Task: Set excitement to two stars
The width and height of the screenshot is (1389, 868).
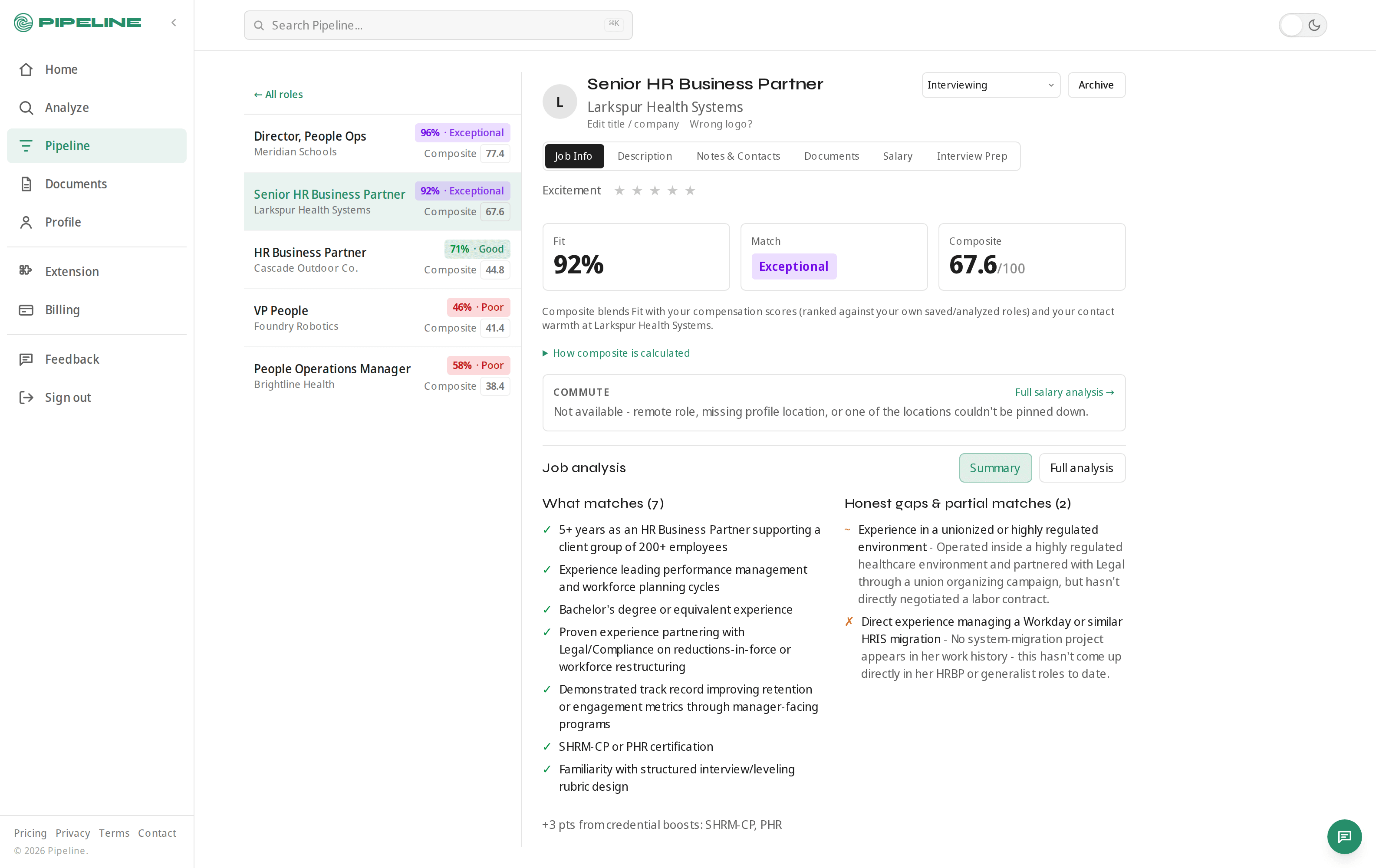Action: [x=637, y=191]
